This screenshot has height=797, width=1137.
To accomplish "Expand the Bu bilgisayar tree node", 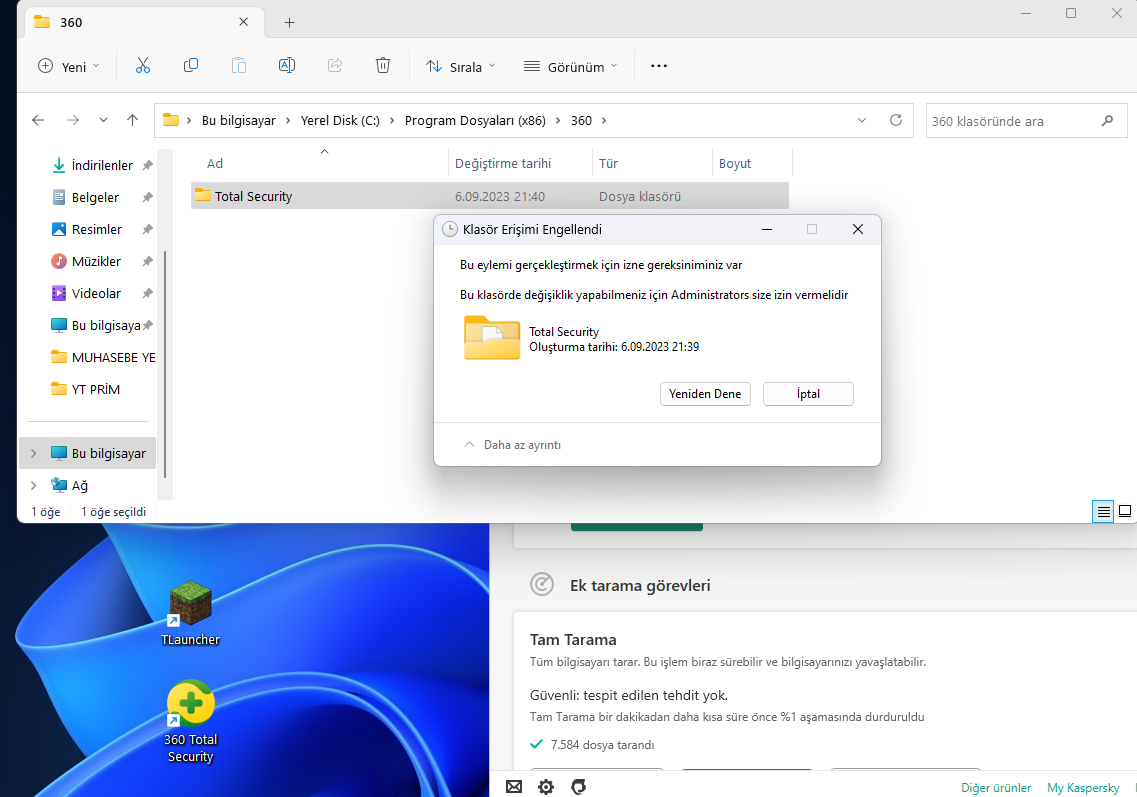I will click(x=33, y=453).
